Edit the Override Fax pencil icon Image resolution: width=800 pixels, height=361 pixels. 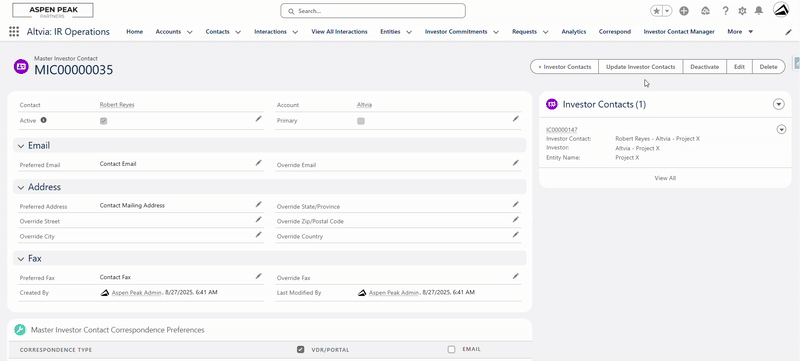coord(516,276)
